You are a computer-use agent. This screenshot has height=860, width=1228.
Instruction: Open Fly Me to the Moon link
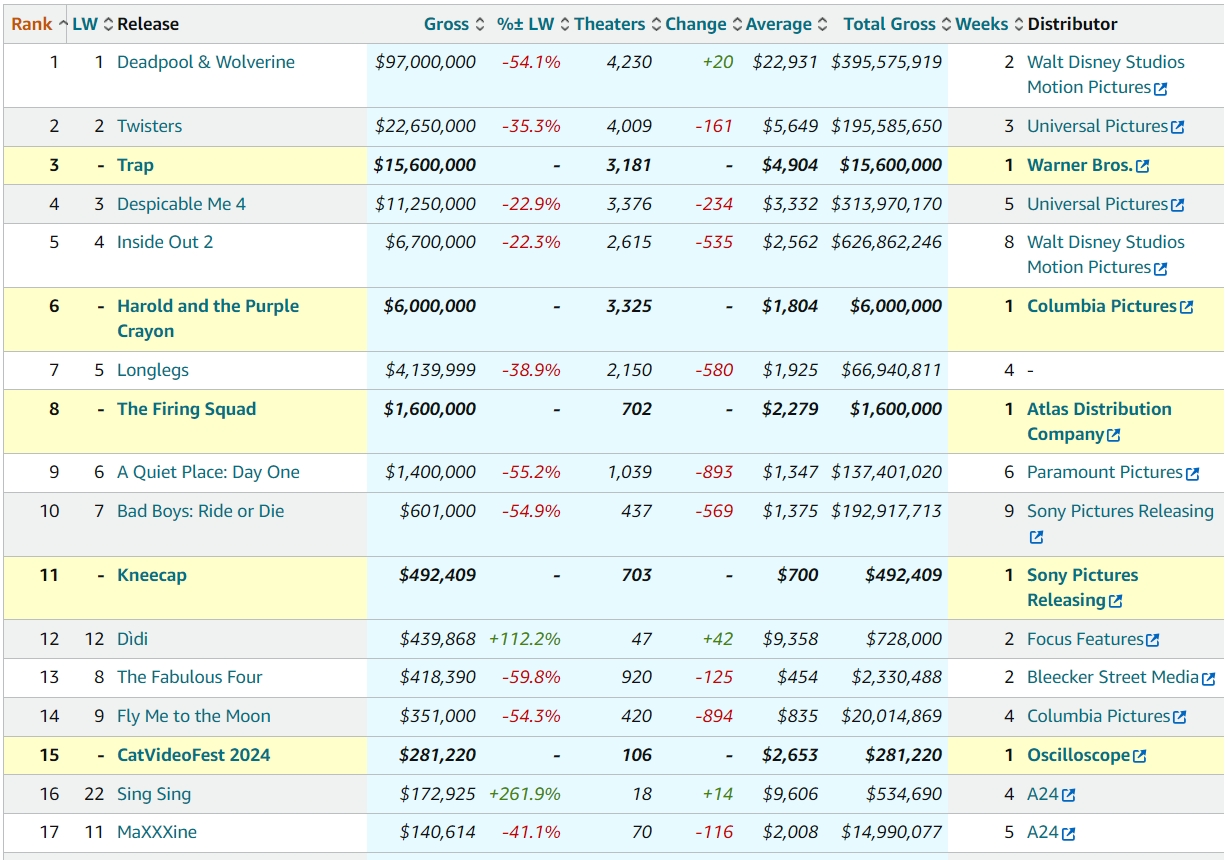pyautogui.click(x=194, y=716)
